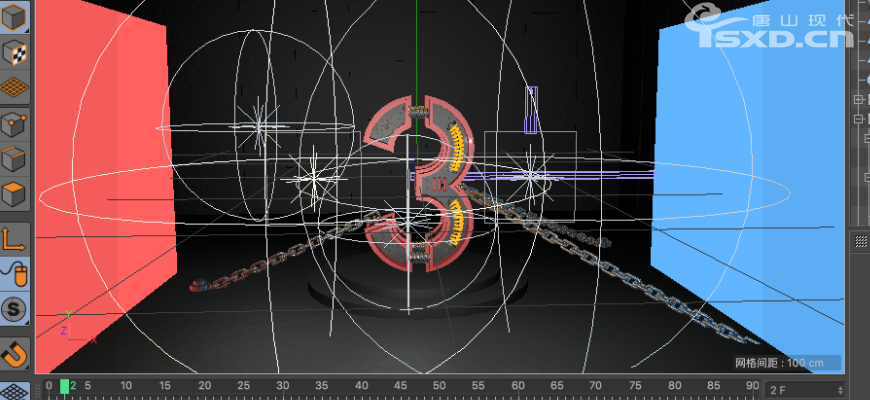The height and width of the screenshot is (400, 870).
Task: Click the Locked Workplane icon at palette bottom
Action: [x=14, y=391]
